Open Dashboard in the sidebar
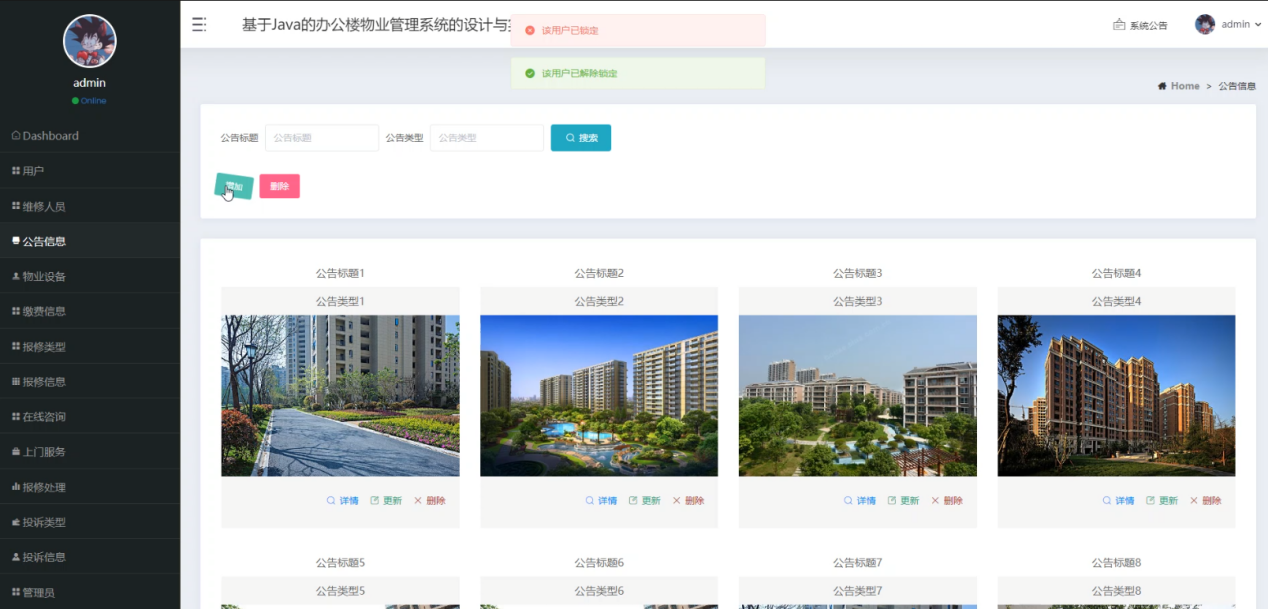Screen dimensions: 1268x609 point(90,136)
